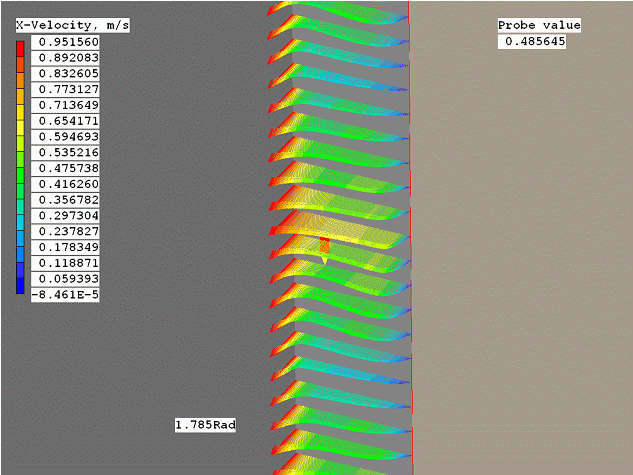Select legend value 0.892083
This screenshot has height=475, width=633.
click(65, 58)
